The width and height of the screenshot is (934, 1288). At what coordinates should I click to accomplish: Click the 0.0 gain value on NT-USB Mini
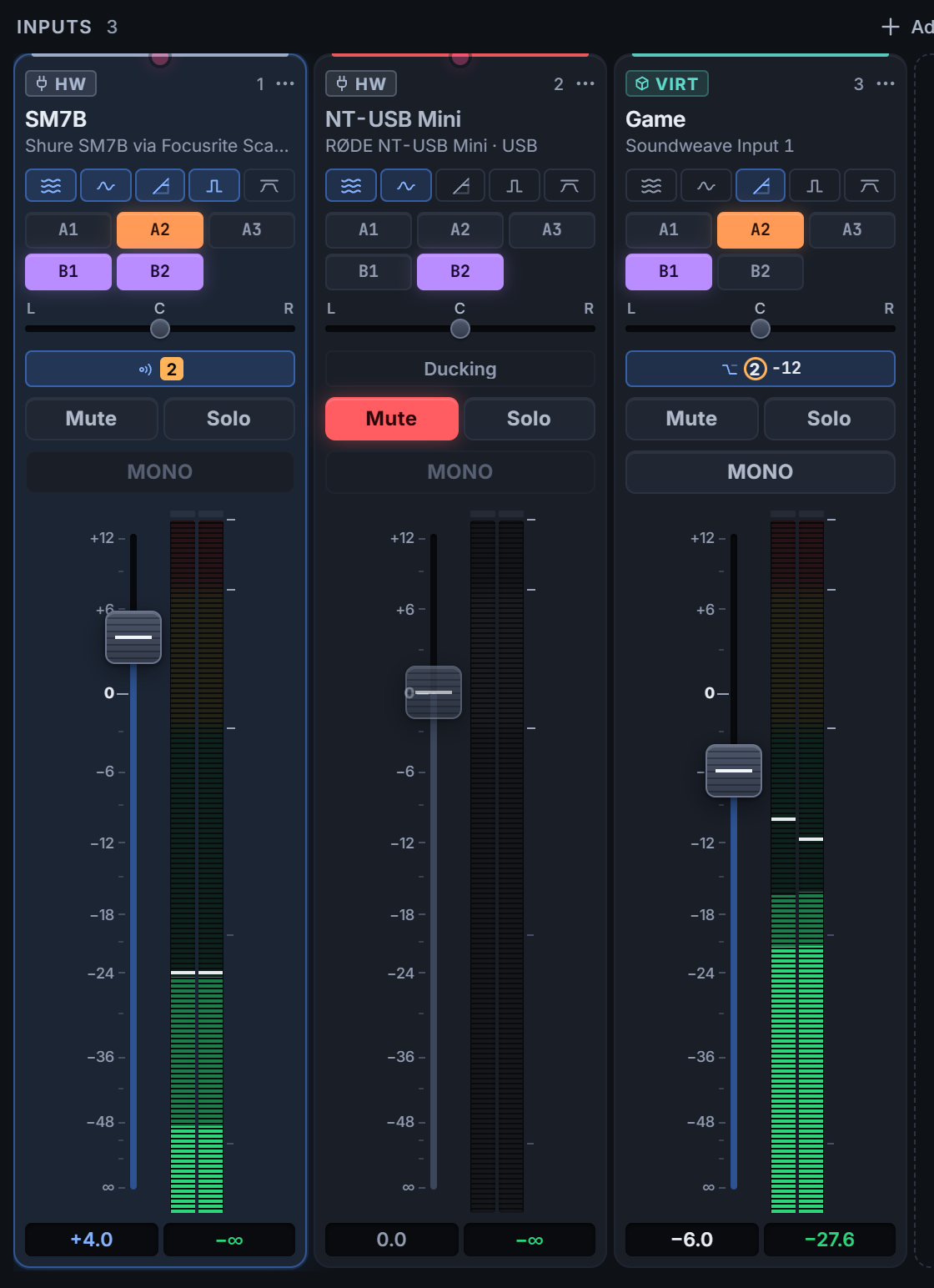tap(392, 1240)
